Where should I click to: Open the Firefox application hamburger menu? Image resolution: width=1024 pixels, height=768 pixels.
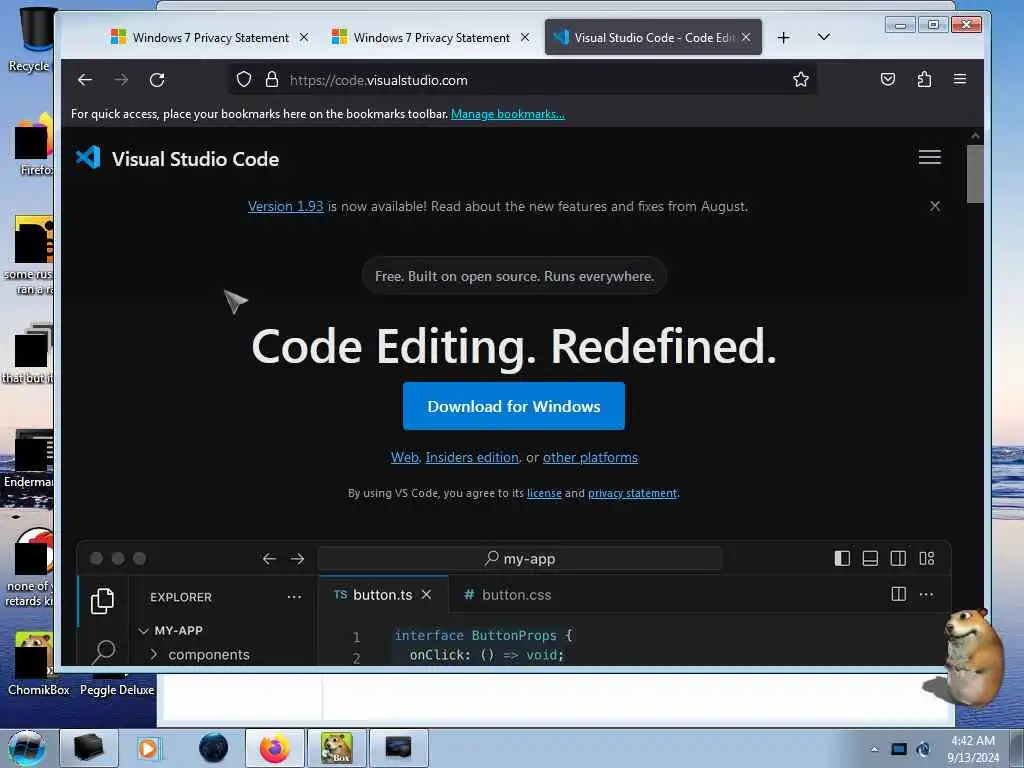[959, 80]
